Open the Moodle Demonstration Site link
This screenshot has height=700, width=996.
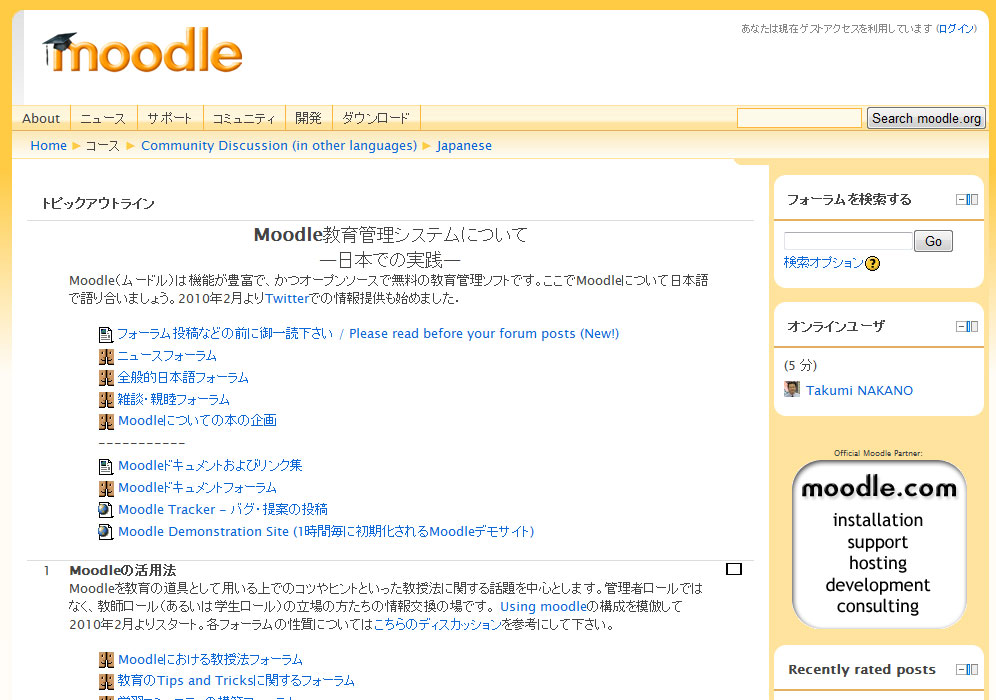[x=326, y=531]
